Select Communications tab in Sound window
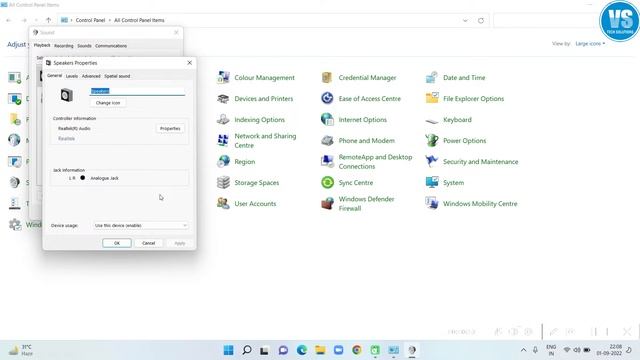The width and height of the screenshot is (640, 360). 111,46
